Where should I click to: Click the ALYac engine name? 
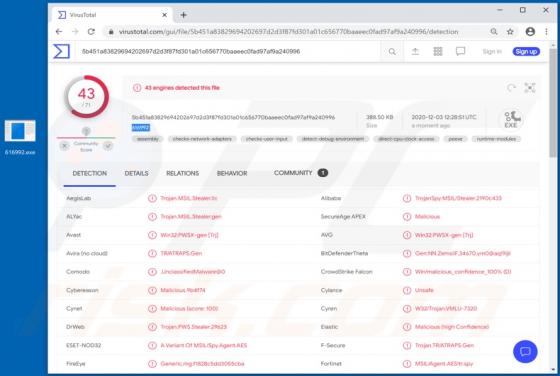tap(74, 216)
